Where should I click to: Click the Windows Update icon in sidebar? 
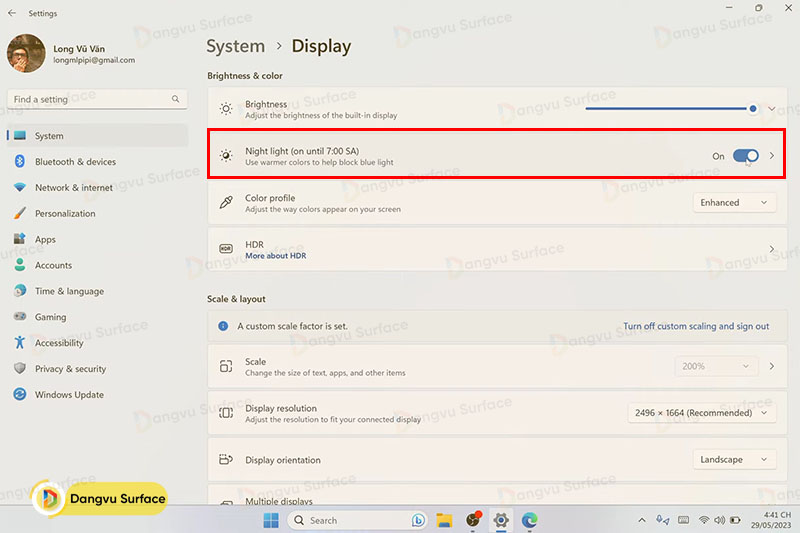19,395
